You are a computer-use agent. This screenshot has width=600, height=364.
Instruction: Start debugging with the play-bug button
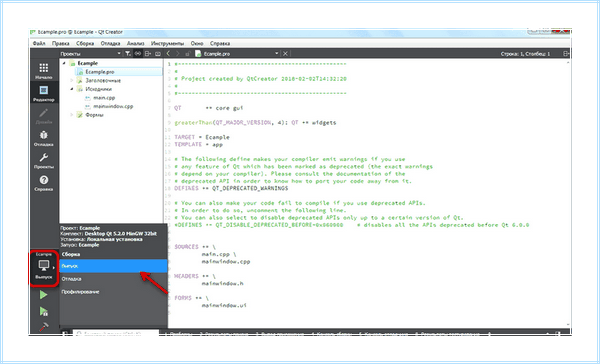[44, 311]
